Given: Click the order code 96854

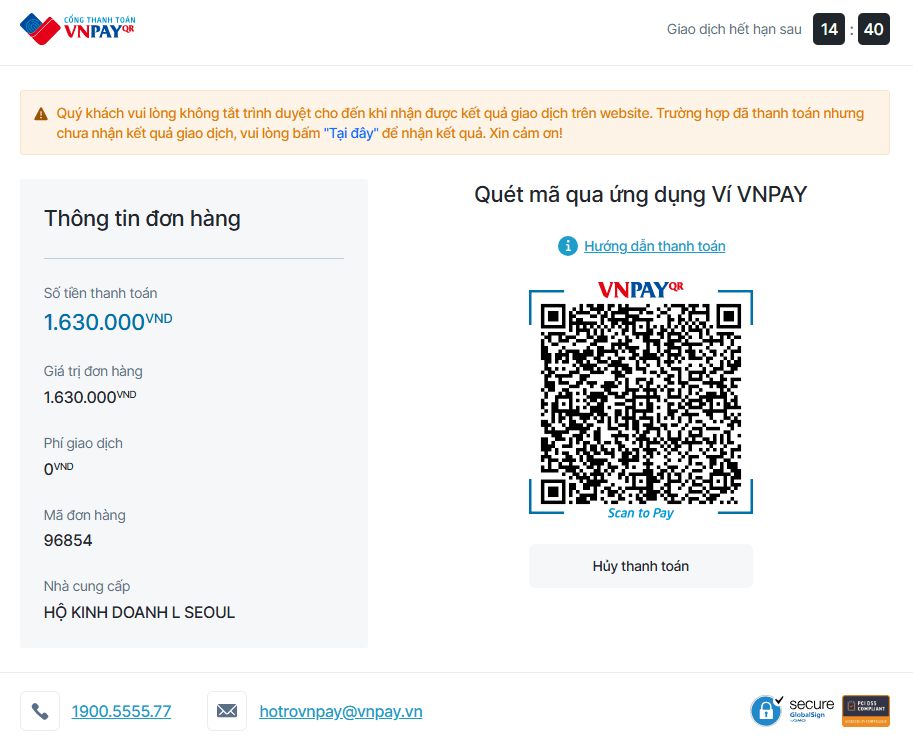Looking at the screenshot, I should coord(68,540).
